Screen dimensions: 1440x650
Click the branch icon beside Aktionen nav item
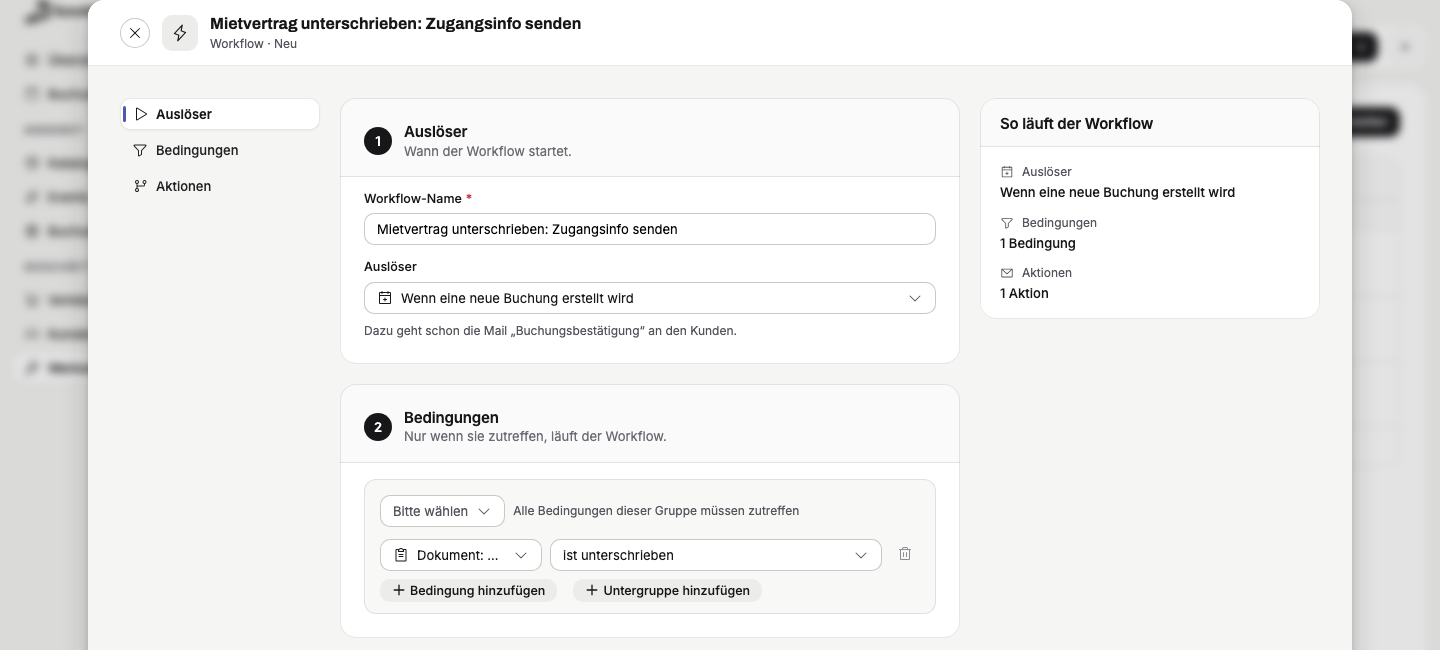[141, 186]
